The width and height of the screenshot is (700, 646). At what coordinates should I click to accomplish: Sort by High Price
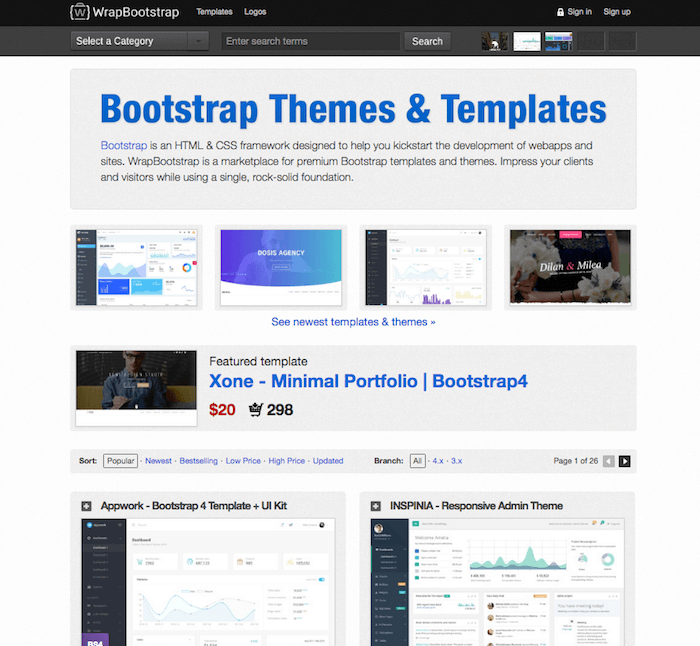tap(287, 461)
